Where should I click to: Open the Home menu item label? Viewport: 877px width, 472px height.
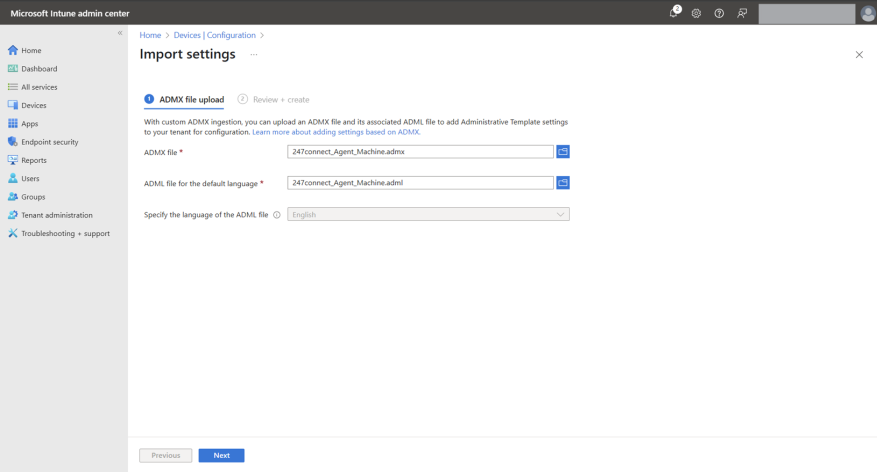click(x=31, y=50)
